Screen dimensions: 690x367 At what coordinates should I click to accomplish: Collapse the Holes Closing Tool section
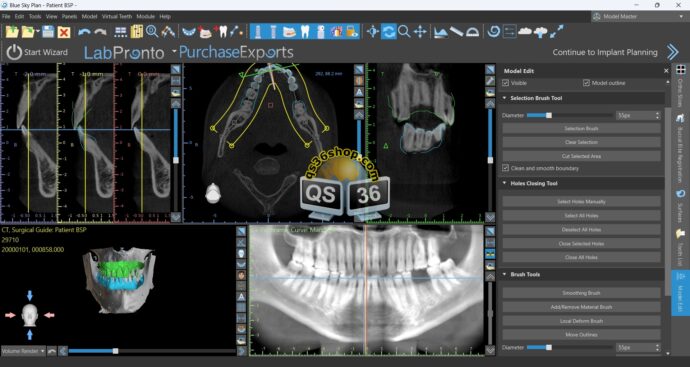click(x=504, y=183)
